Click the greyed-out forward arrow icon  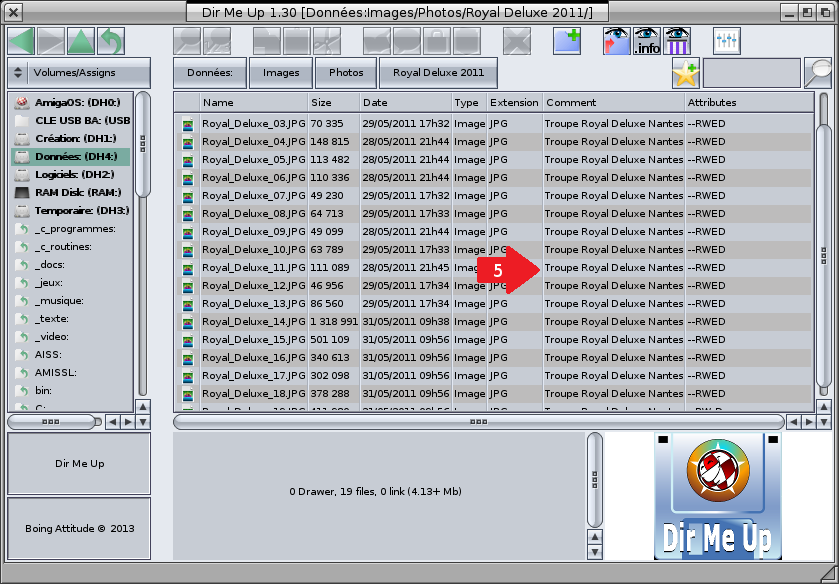51,41
